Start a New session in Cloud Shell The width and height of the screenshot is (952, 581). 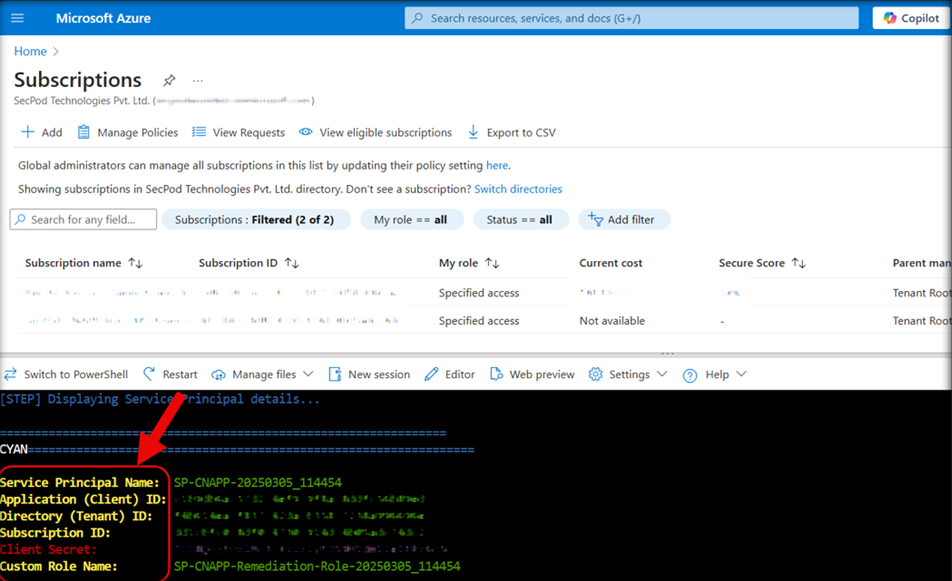[369, 374]
